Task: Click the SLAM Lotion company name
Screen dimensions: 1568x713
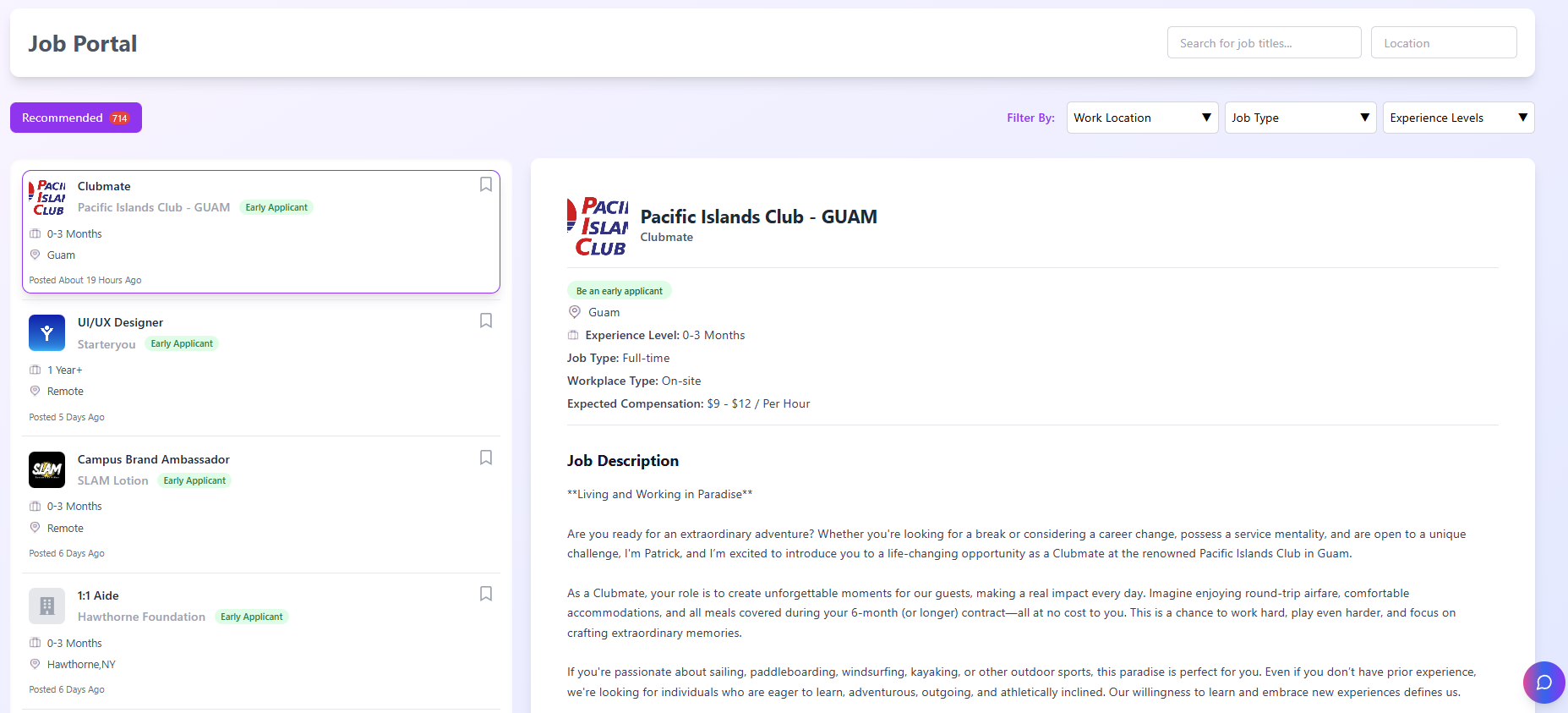Action: click(x=112, y=480)
